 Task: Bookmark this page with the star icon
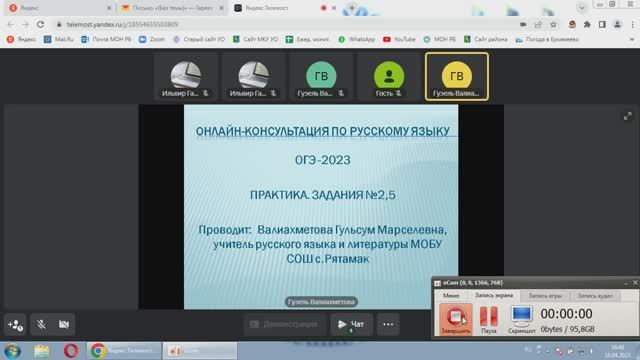[553, 24]
